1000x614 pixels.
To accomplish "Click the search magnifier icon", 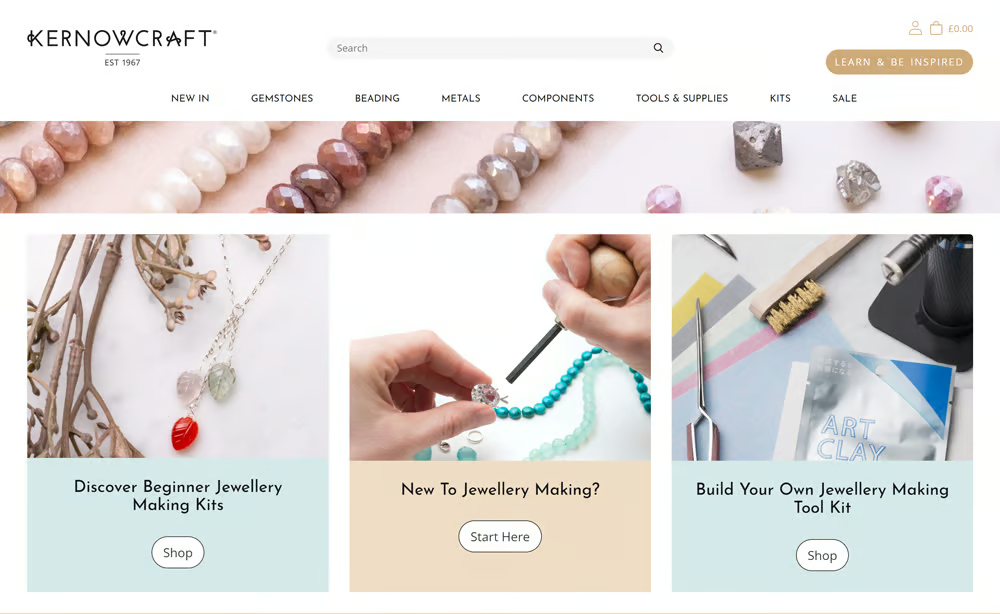I will 658,48.
